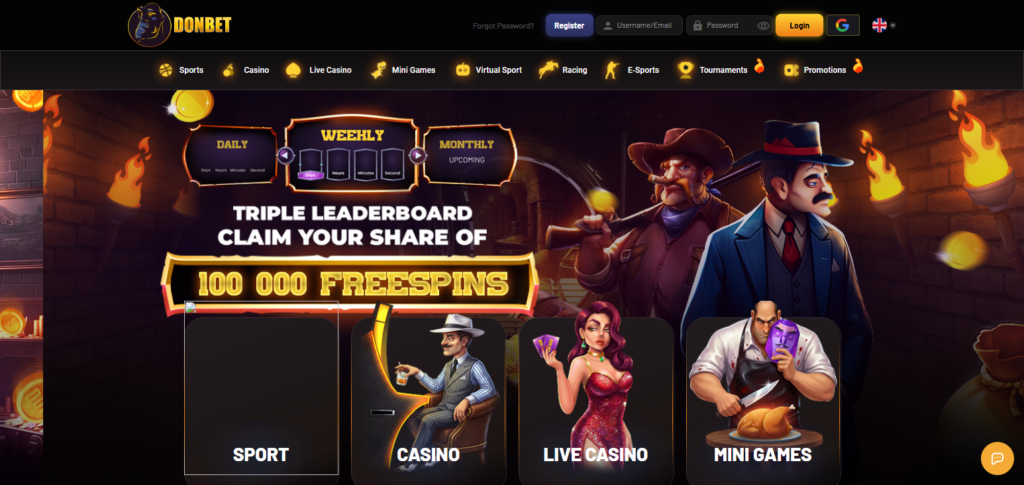Open the Live Casino category tile
This screenshot has width=1024, height=485.
pos(596,399)
